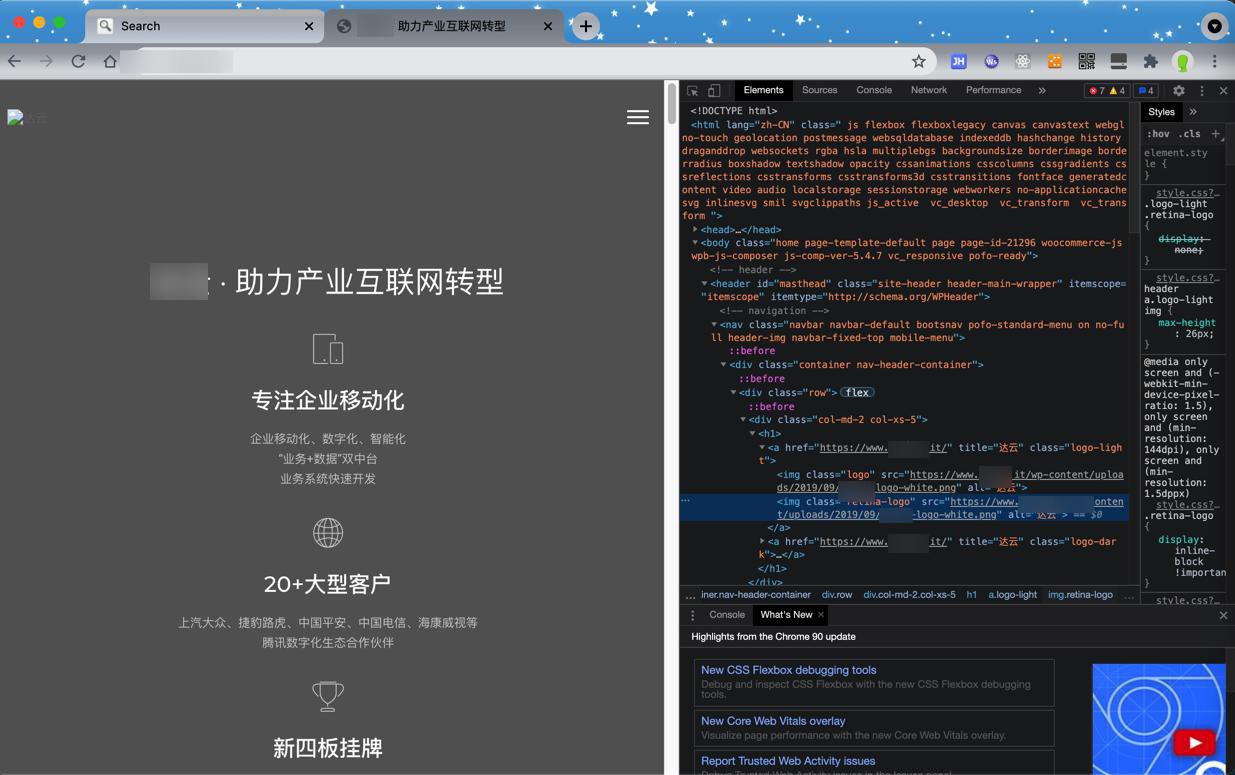Switch to the Elements tab
This screenshot has width=1235, height=775.
[x=763, y=90]
